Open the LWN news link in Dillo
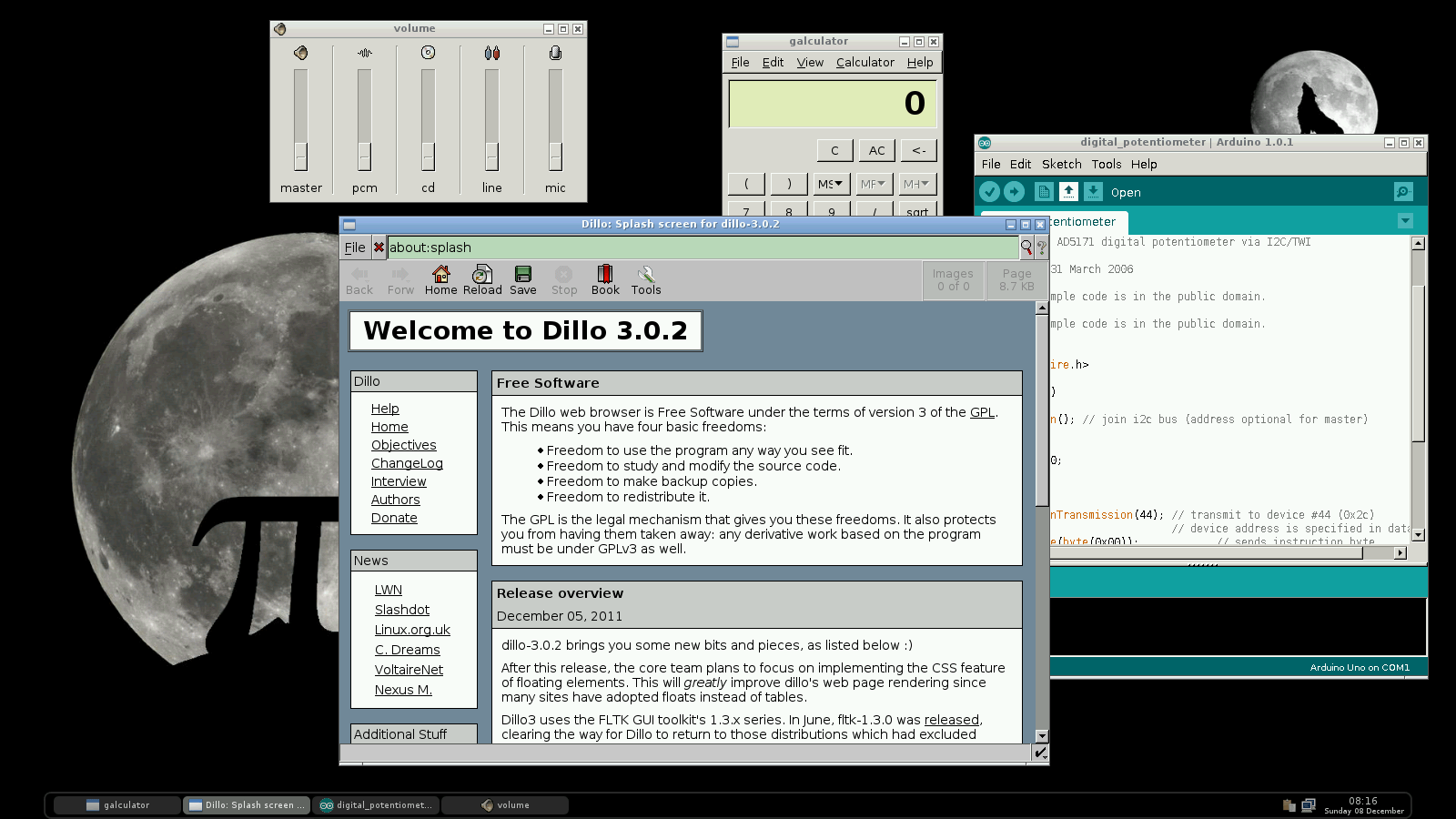Image resolution: width=1456 pixels, height=819 pixels. click(389, 590)
